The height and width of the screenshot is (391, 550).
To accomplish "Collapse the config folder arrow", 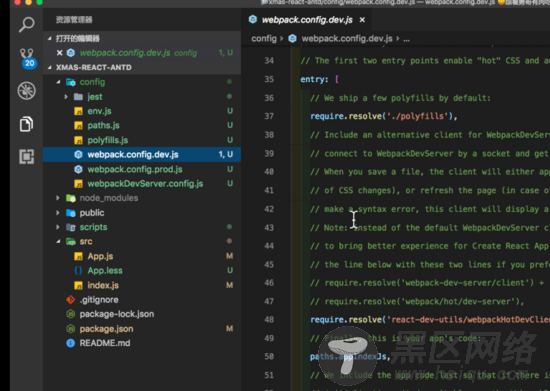I will tap(58, 82).
